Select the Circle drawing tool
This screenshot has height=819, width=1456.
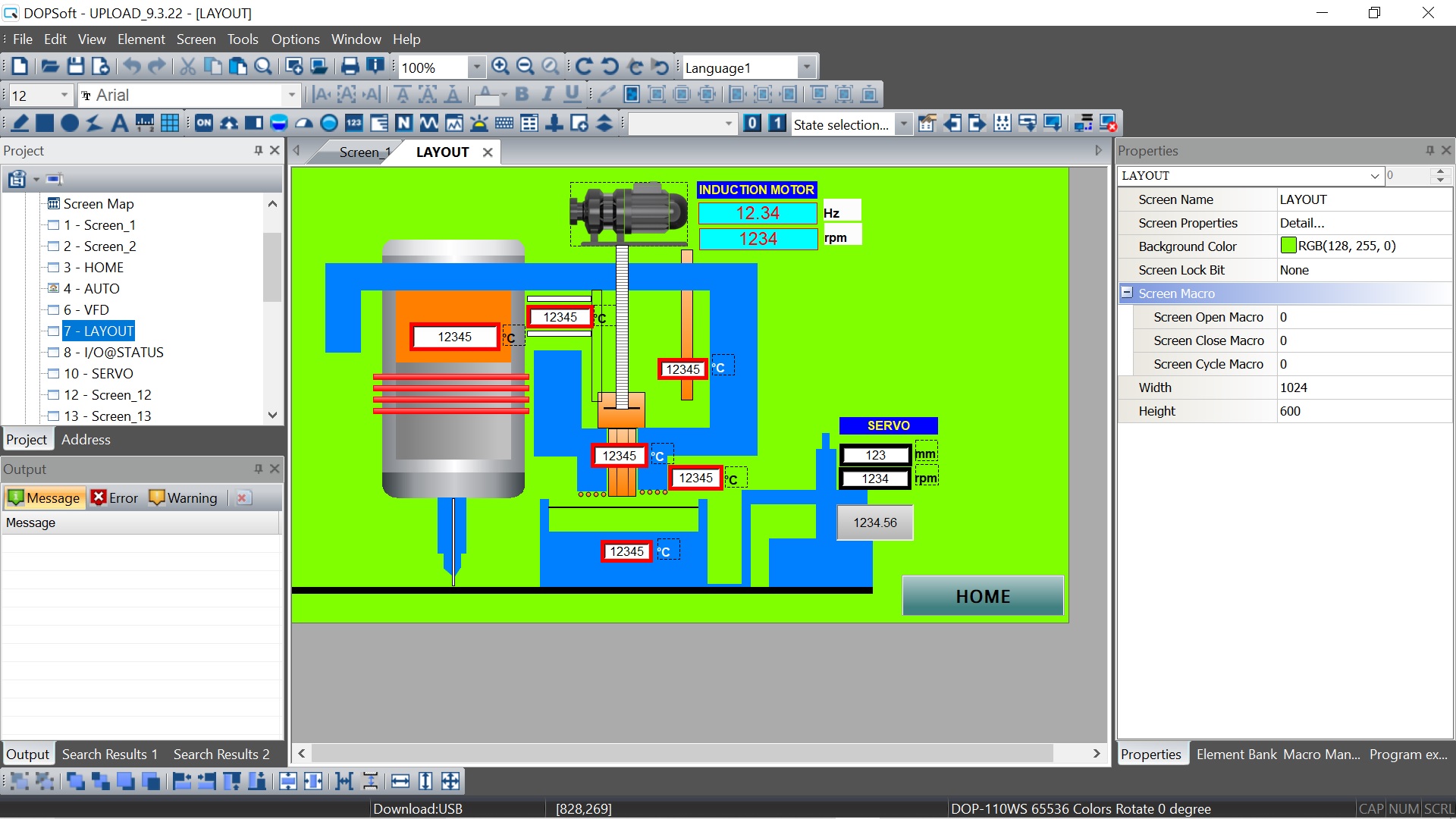coord(70,124)
